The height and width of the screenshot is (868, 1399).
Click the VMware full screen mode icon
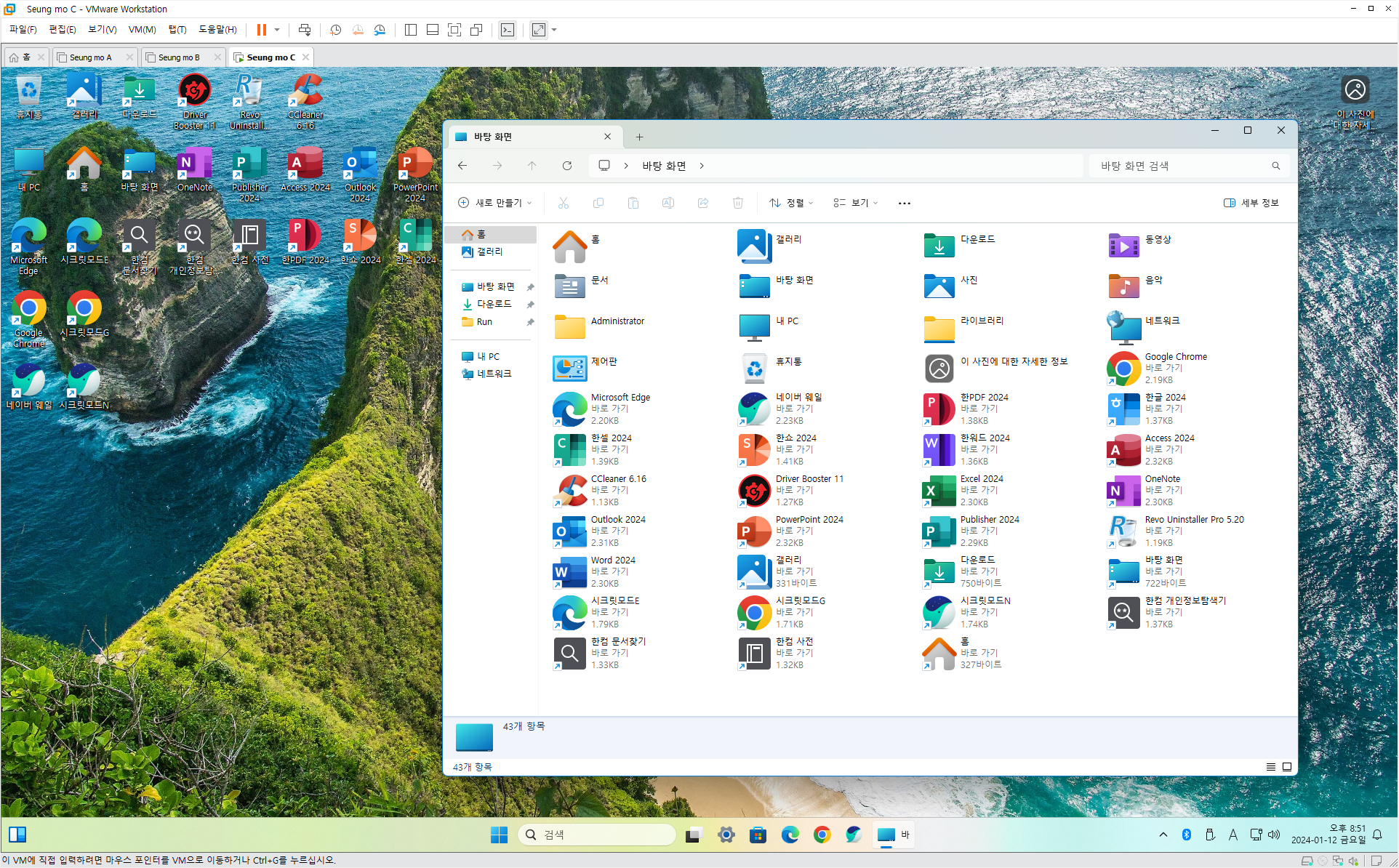(x=454, y=30)
